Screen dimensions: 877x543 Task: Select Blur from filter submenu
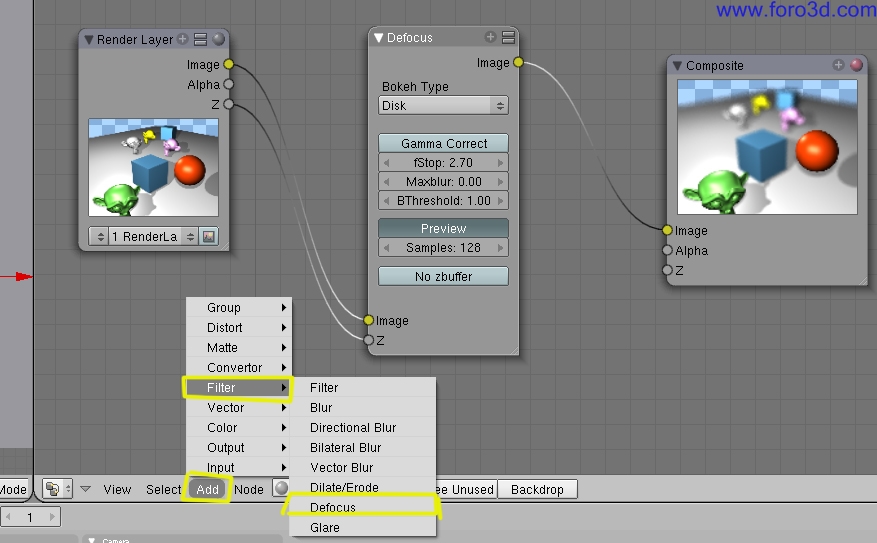362,408
